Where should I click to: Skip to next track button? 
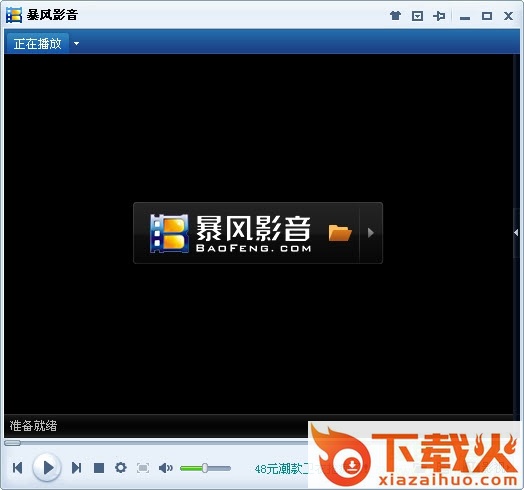point(77,468)
